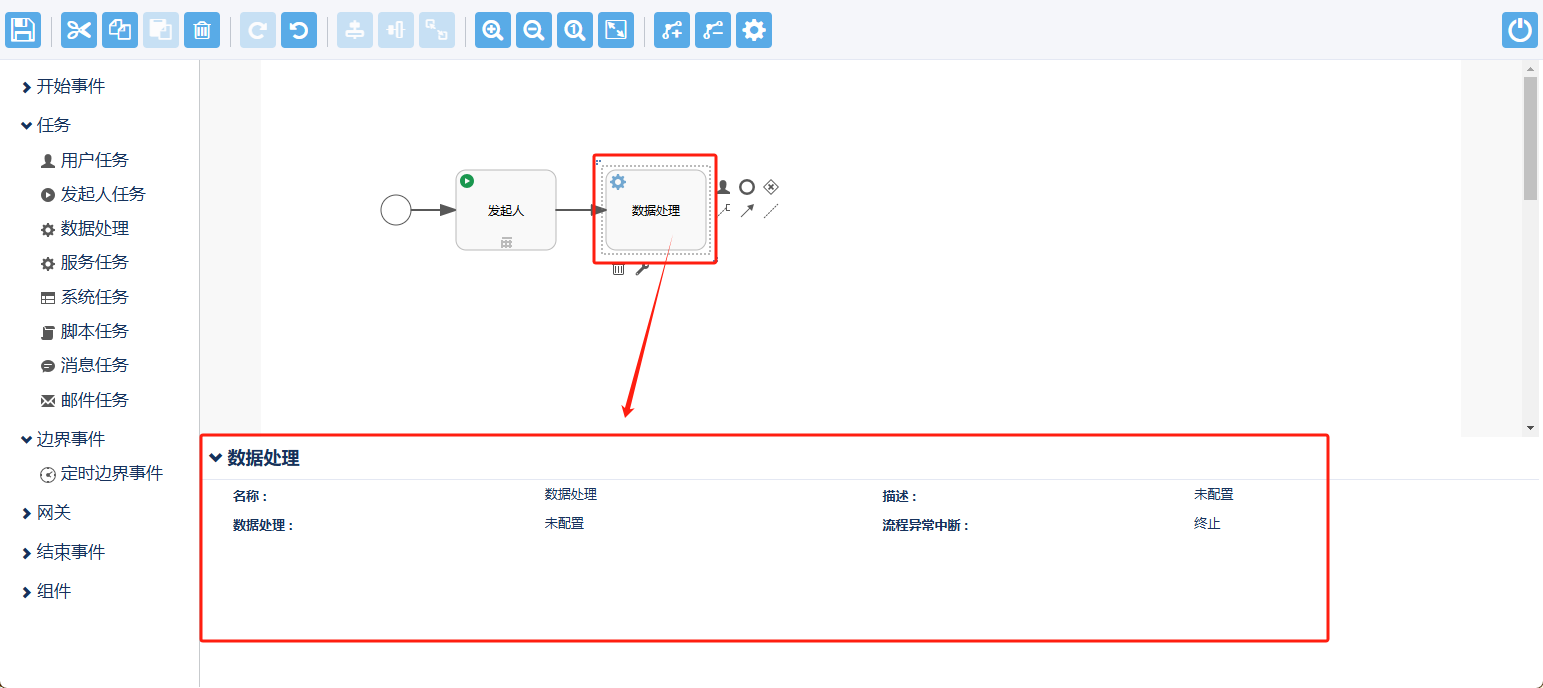Cut the selected element with the scissors icon

[x=79, y=30]
